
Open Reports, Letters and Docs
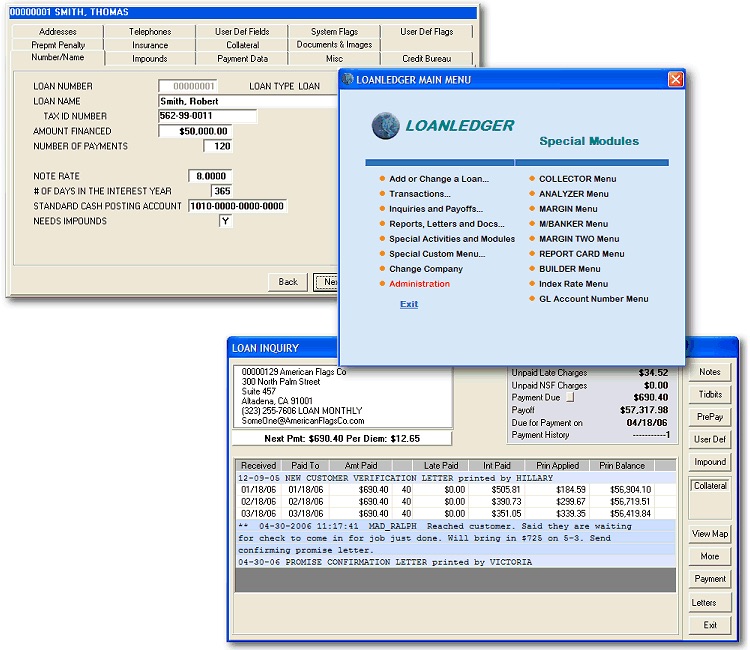click(x=447, y=224)
